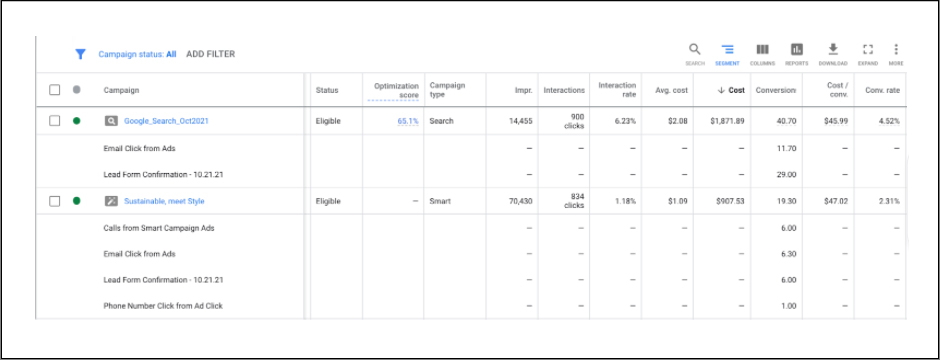Click the 1.00 conversions value

788,306
